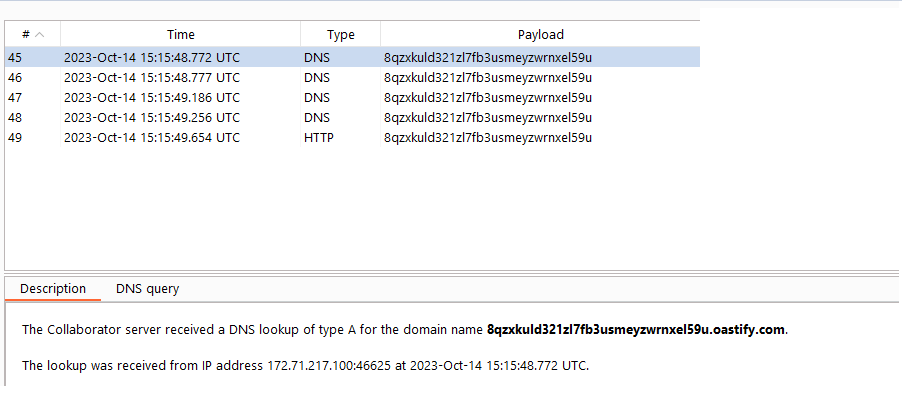The width and height of the screenshot is (902, 417).
Task: Select interaction row number 48
Action: (352, 118)
